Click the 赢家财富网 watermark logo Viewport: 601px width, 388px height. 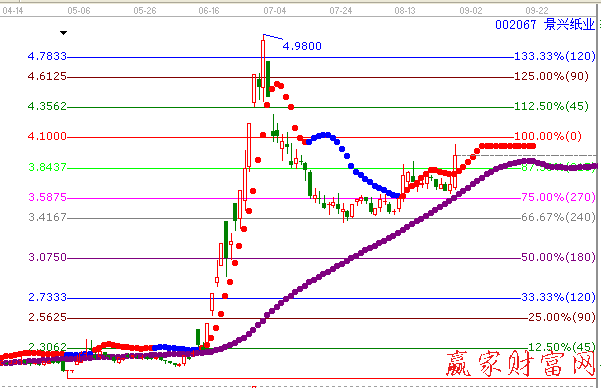(521, 363)
